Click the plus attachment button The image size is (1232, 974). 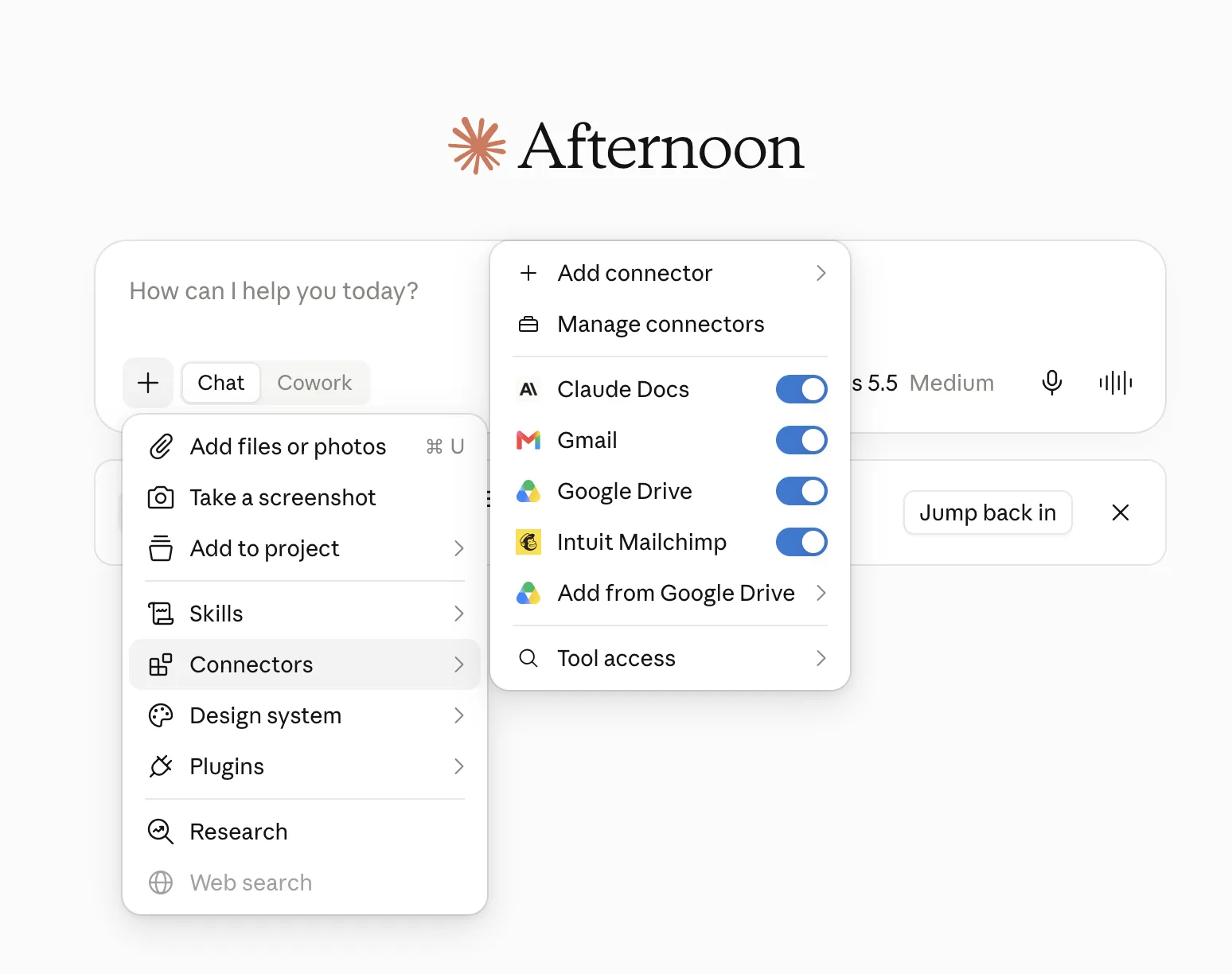click(148, 383)
